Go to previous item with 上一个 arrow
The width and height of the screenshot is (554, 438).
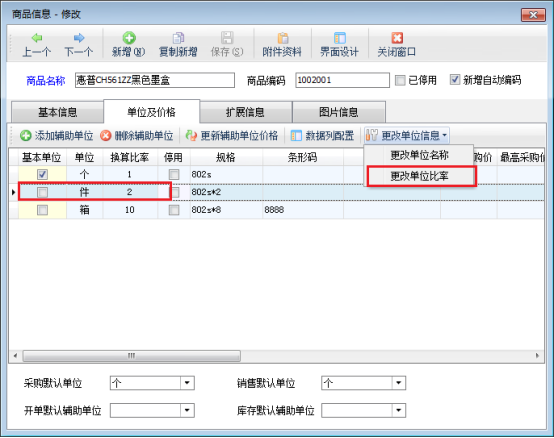(x=37, y=38)
